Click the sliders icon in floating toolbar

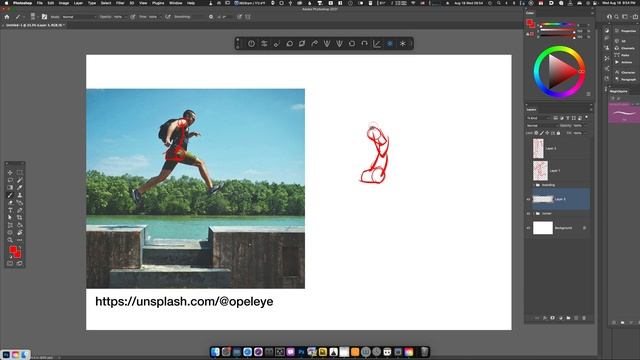tap(264, 43)
